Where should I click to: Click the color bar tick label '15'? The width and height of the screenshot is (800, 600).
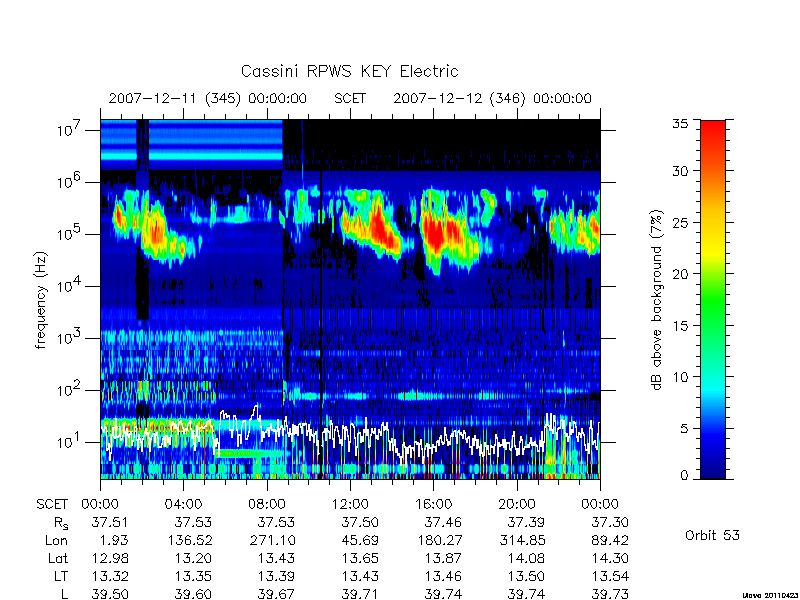(x=680, y=326)
